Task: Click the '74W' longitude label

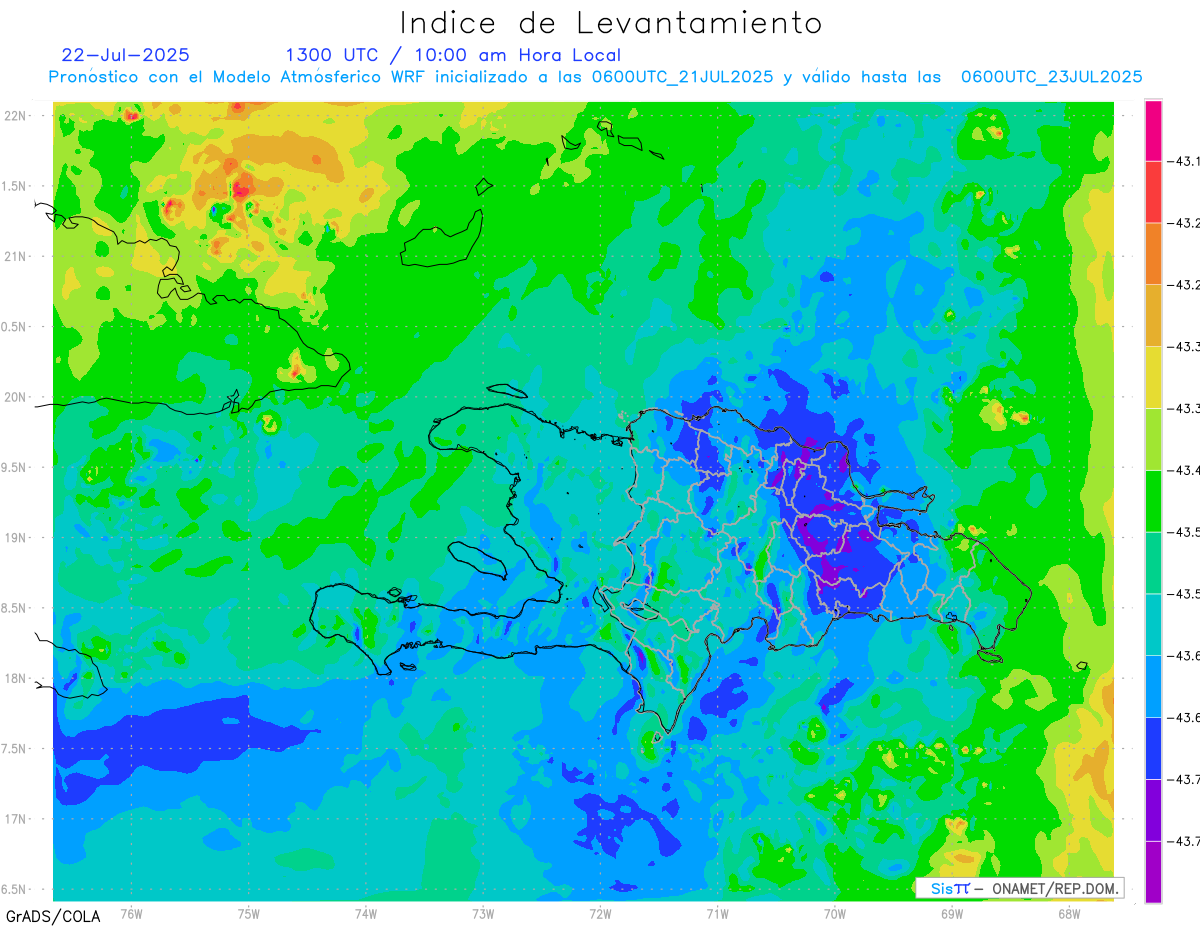Action: point(366,913)
